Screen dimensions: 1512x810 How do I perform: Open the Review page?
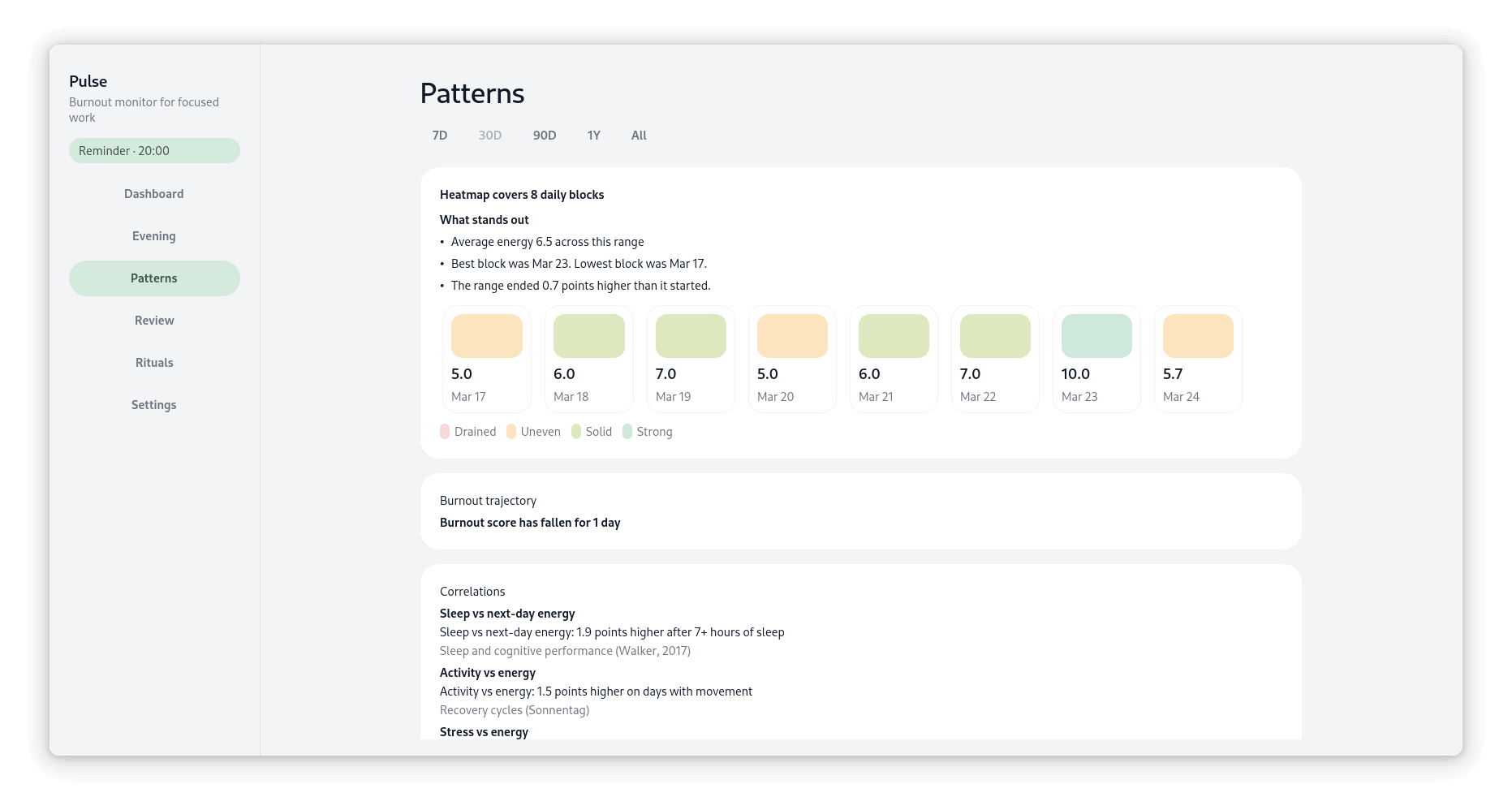tap(153, 321)
